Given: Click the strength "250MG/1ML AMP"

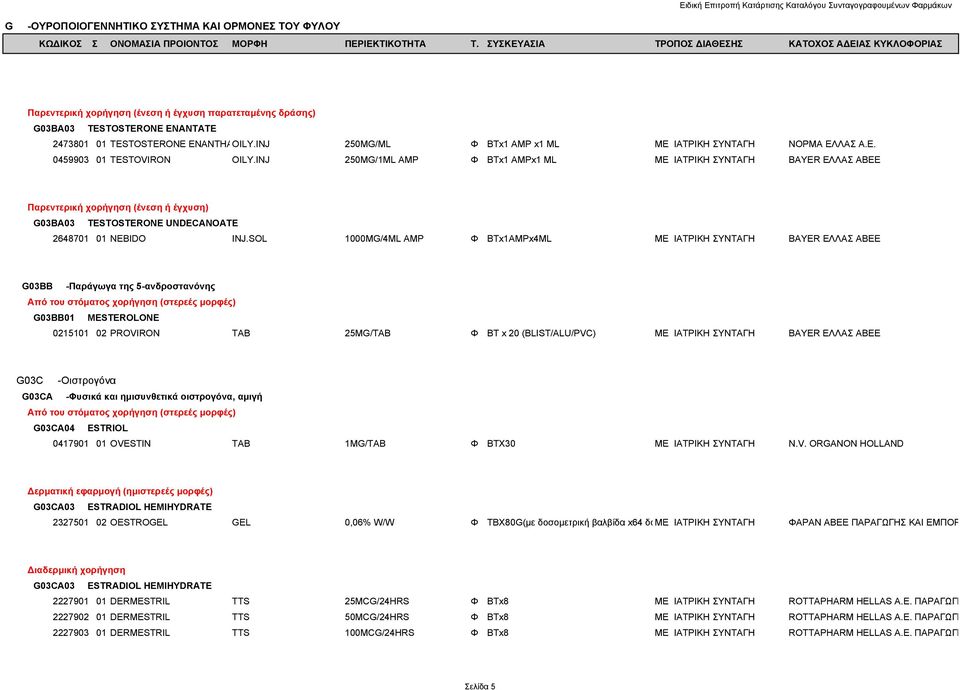Looking at the screenshot, I should coord(381,160).
